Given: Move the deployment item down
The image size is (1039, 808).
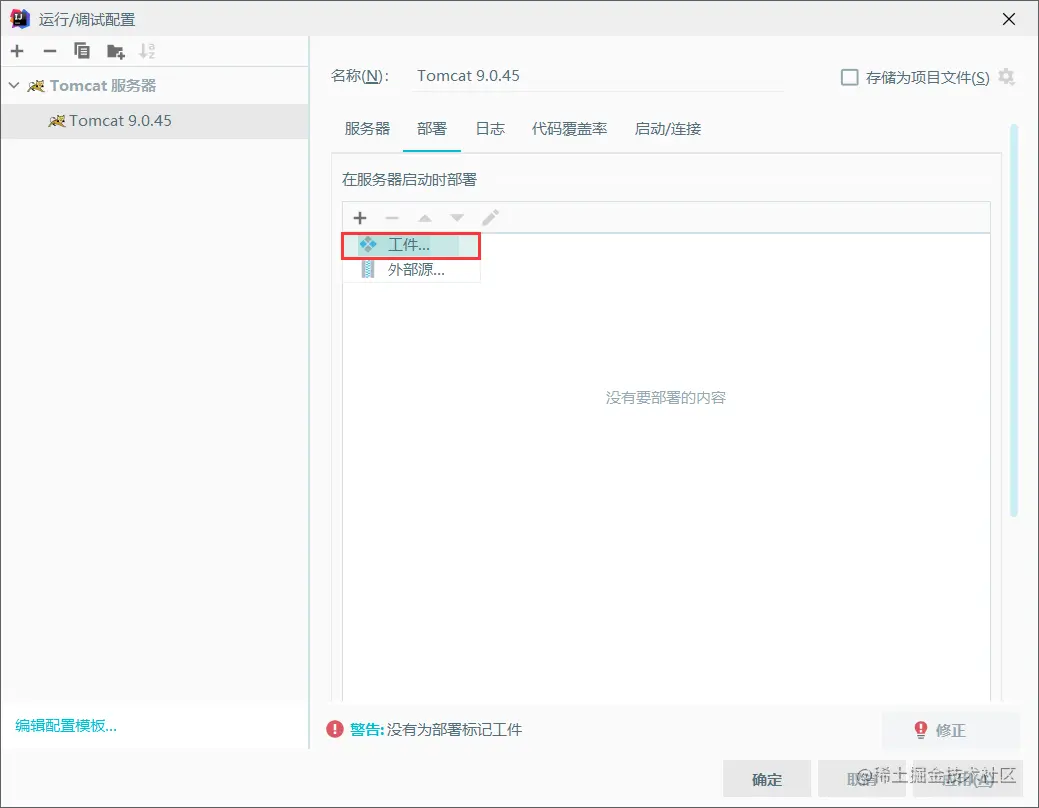Looking at the screenshot, I should click(x=457, y=218).
